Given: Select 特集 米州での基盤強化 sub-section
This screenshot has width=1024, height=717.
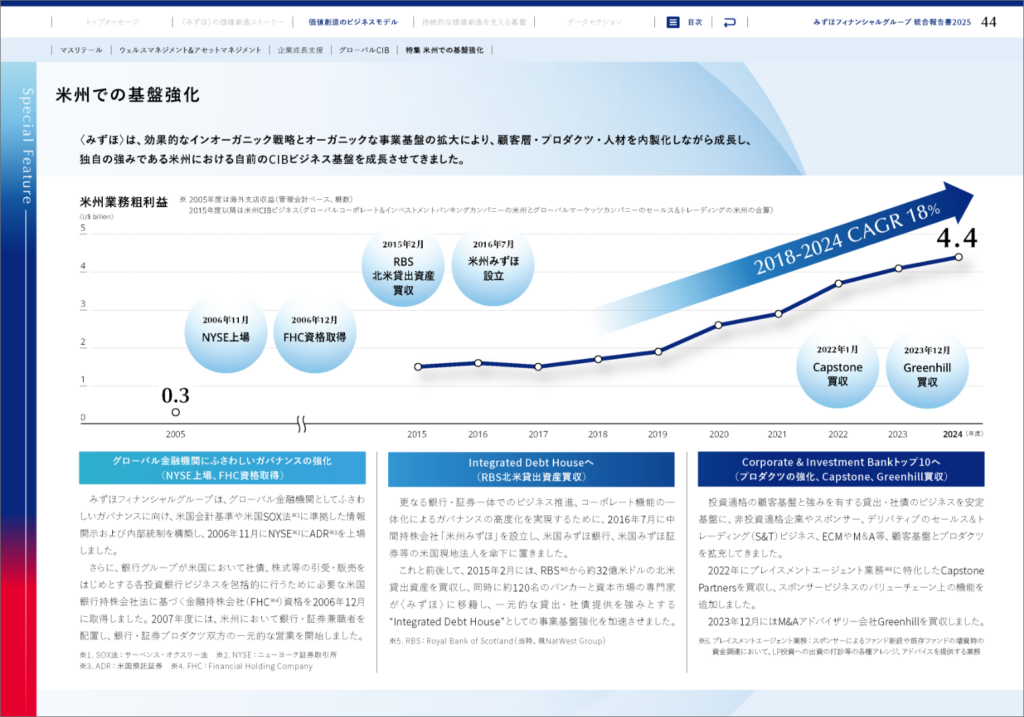Looking at the screenshot, I should (445, 49).
